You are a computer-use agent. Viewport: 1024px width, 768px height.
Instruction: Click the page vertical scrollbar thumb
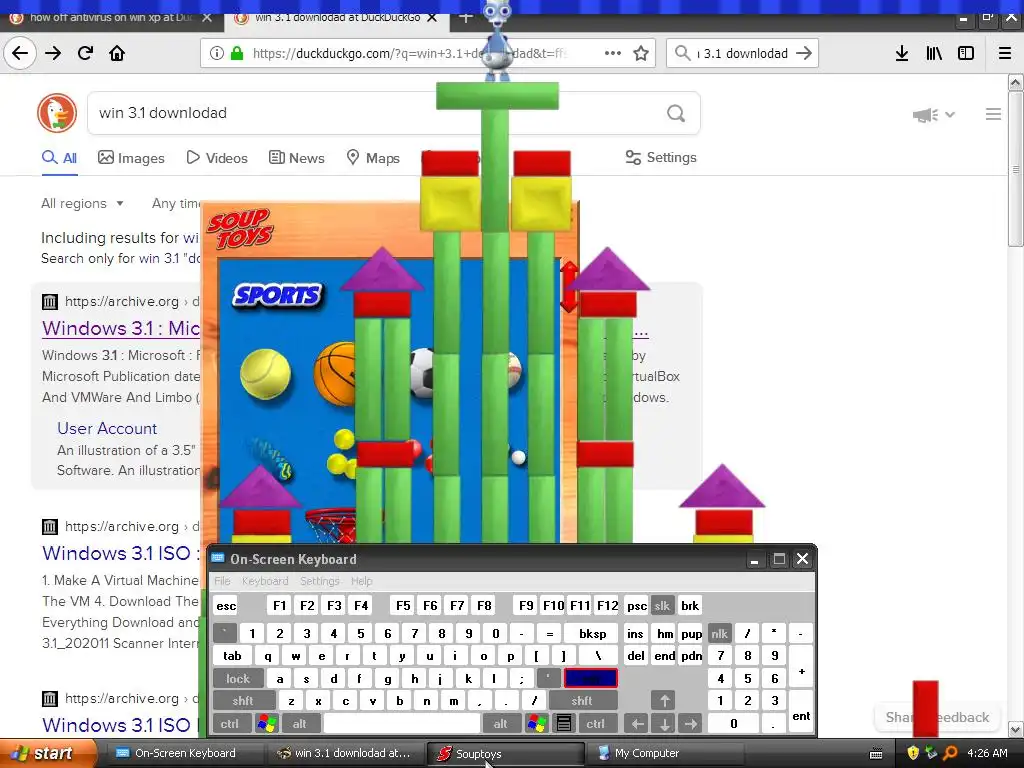pyautogui.click(x=1015, y=169)
